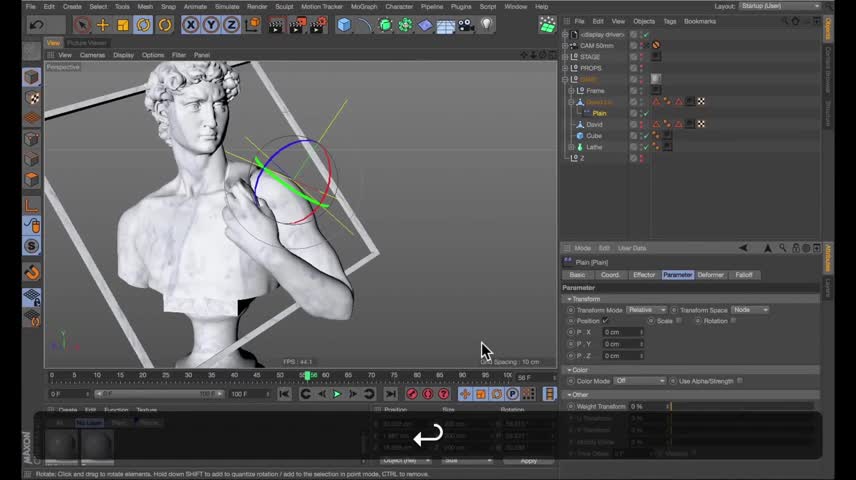Switch to Picture Viewer tab
Viewport: 856px width, 480px height.
coord(87,43)
